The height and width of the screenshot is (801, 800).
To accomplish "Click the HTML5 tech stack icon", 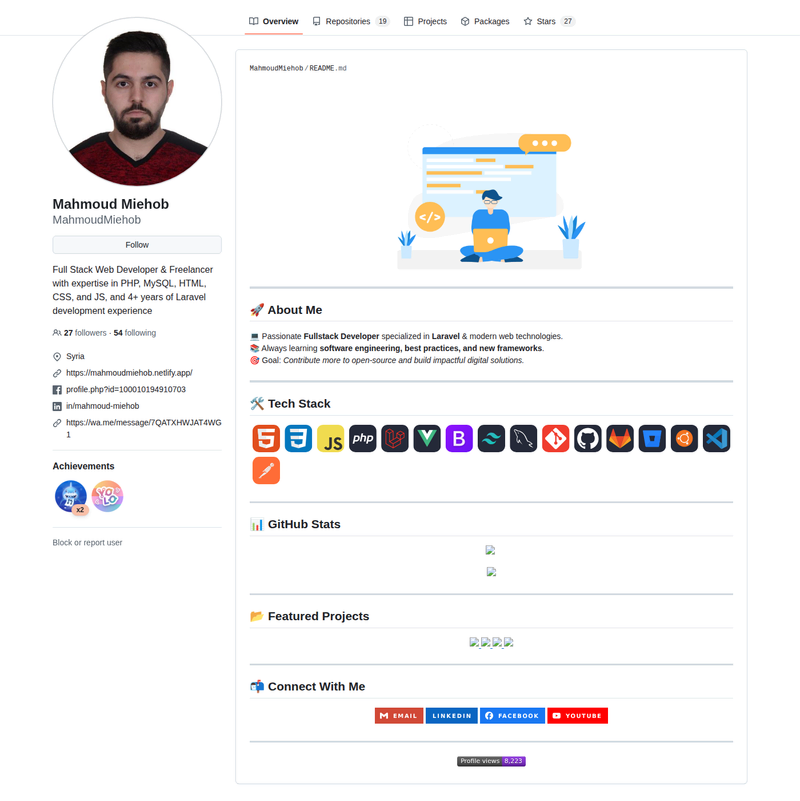I will [x=266, y=438].
